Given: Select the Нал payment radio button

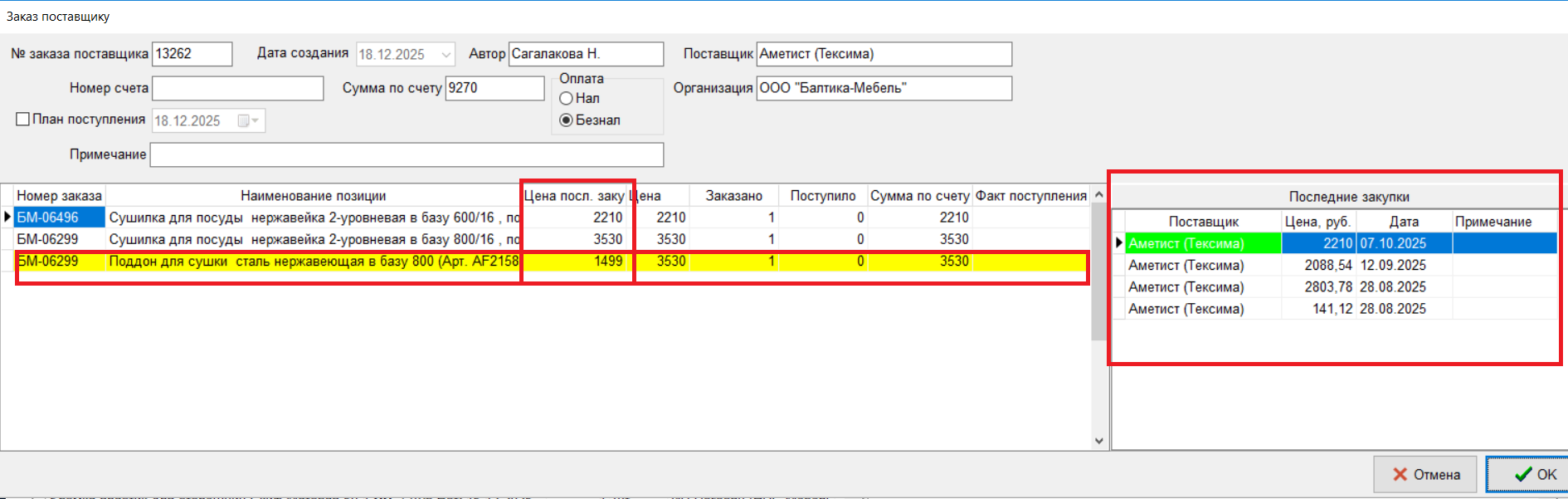Looking at the screenshot, I should coord(567,98).
